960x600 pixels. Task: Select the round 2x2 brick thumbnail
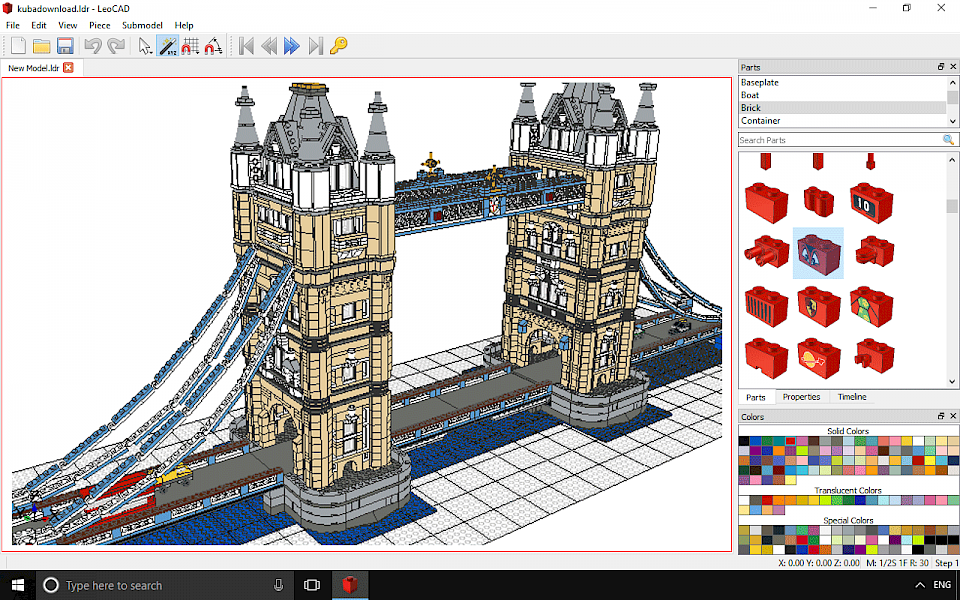click(819, 202)
